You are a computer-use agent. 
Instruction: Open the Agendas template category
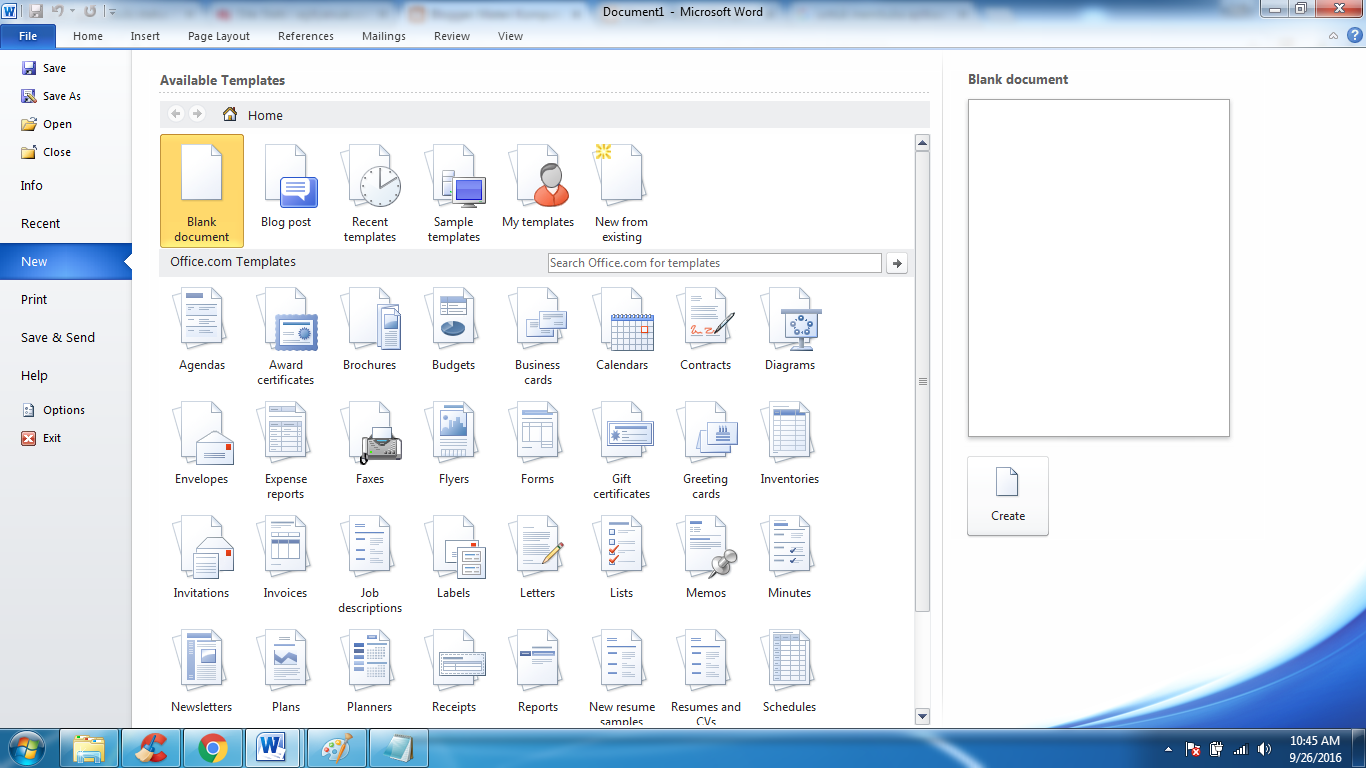(x=201, y=330)
